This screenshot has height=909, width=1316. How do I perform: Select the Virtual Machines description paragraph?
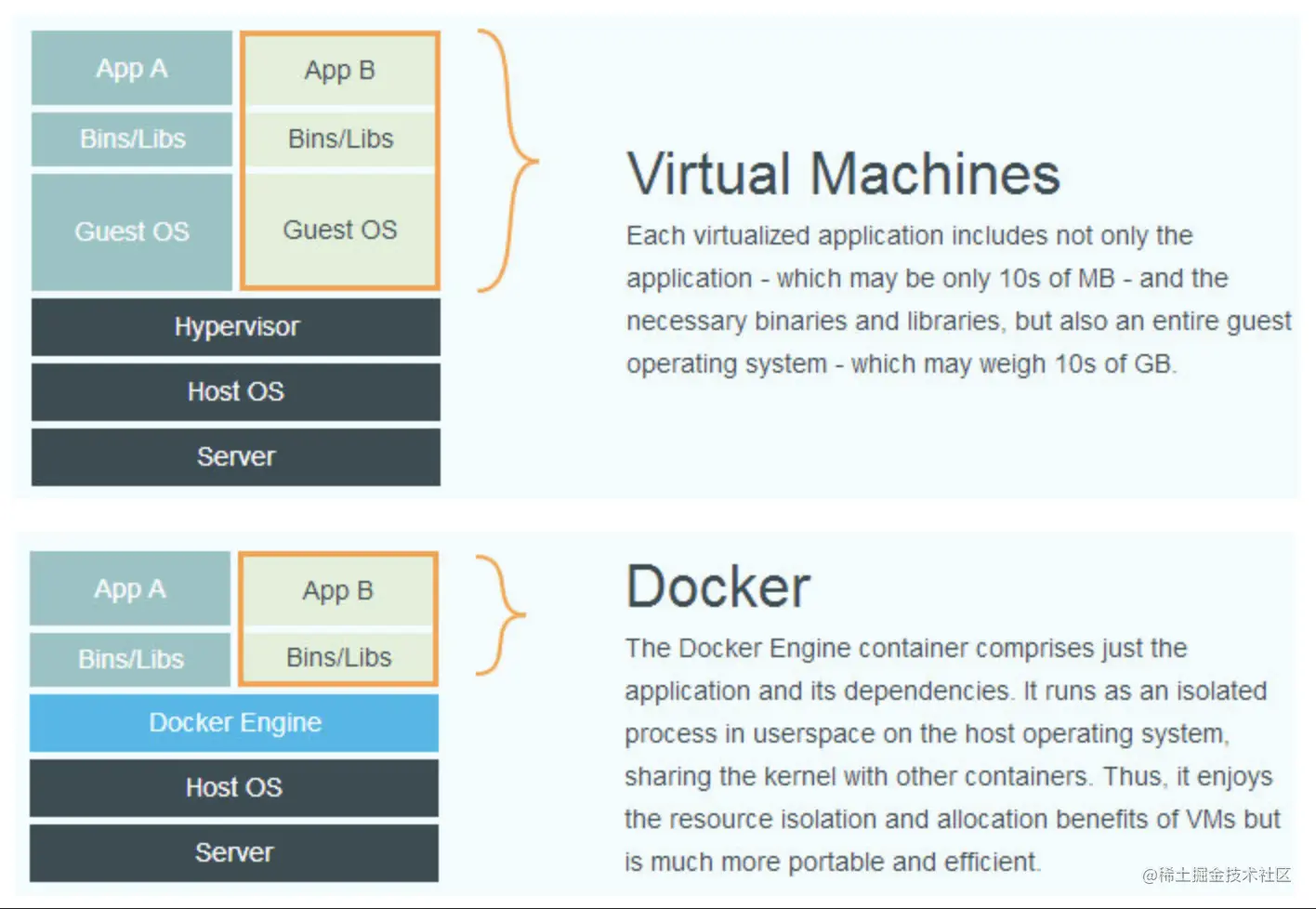pyautogui.click(x=957, y=299)
